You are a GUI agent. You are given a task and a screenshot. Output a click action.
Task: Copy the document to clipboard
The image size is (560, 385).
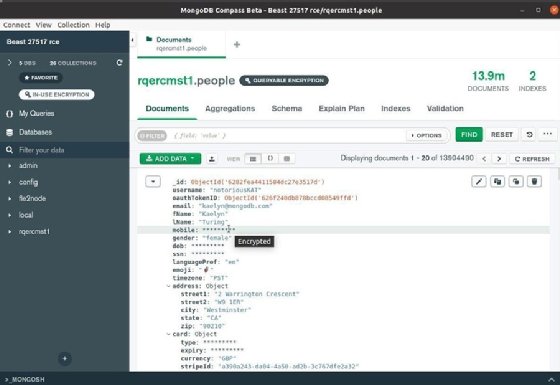point(498,181)
